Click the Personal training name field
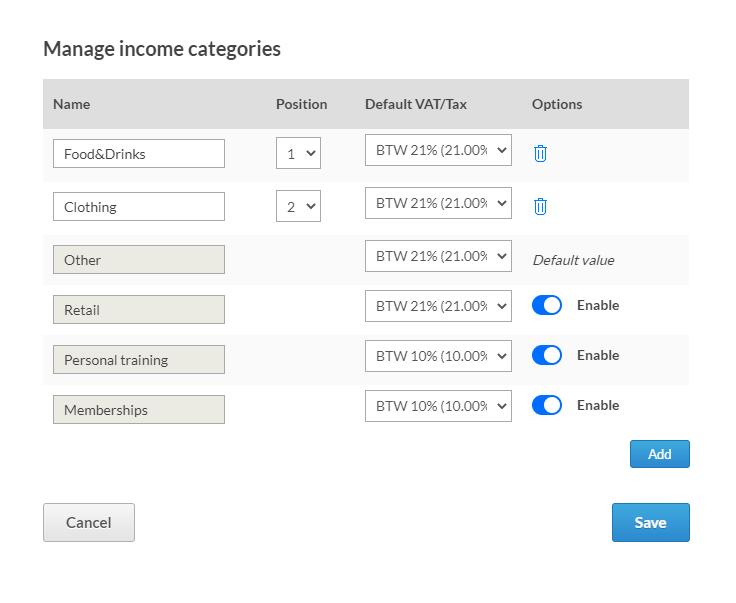 click(x=139, y=359)
